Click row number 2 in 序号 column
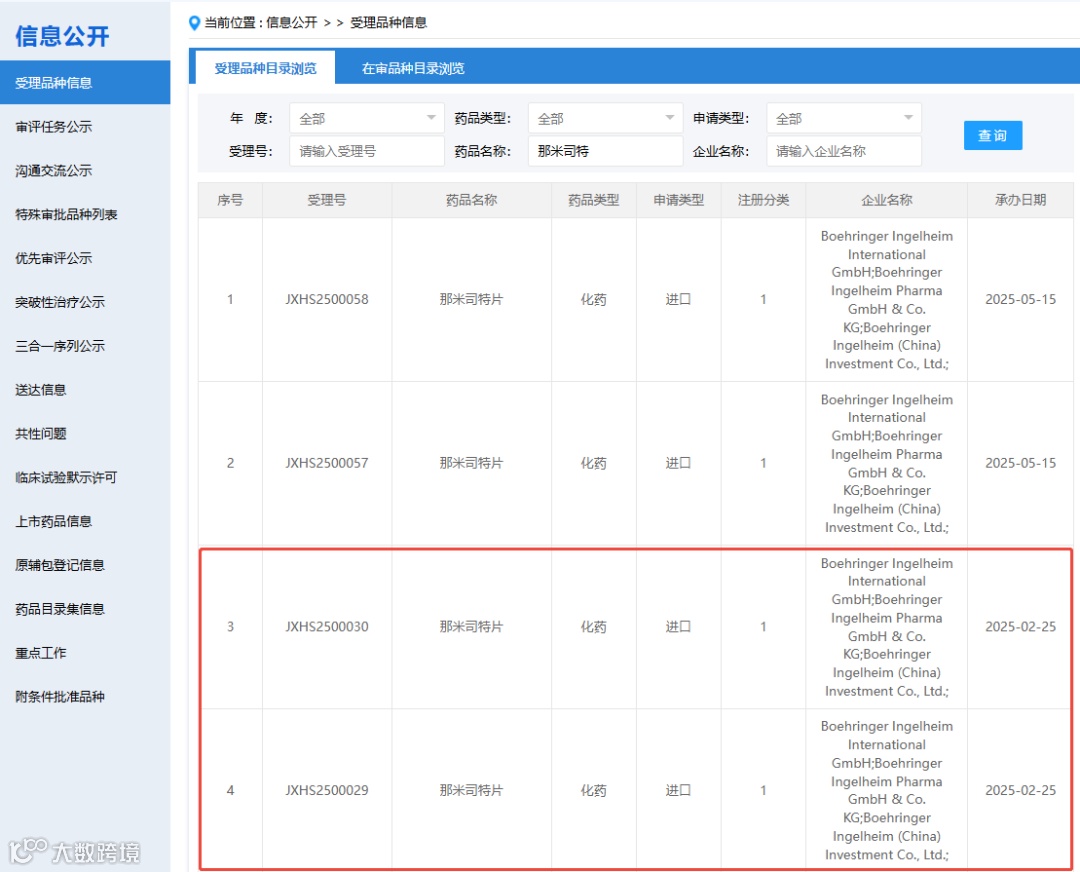1080x872 pixels. pos(230,463)
